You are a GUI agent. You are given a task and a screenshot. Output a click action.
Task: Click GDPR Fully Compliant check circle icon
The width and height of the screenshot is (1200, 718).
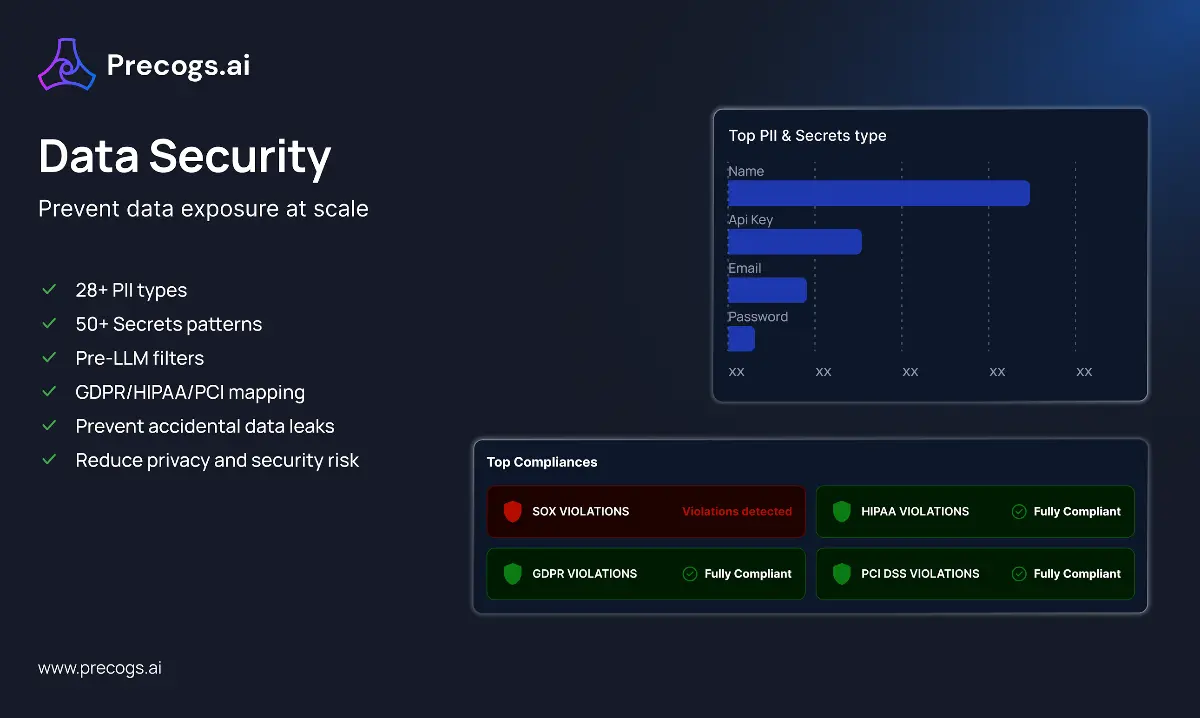[690, 574]
